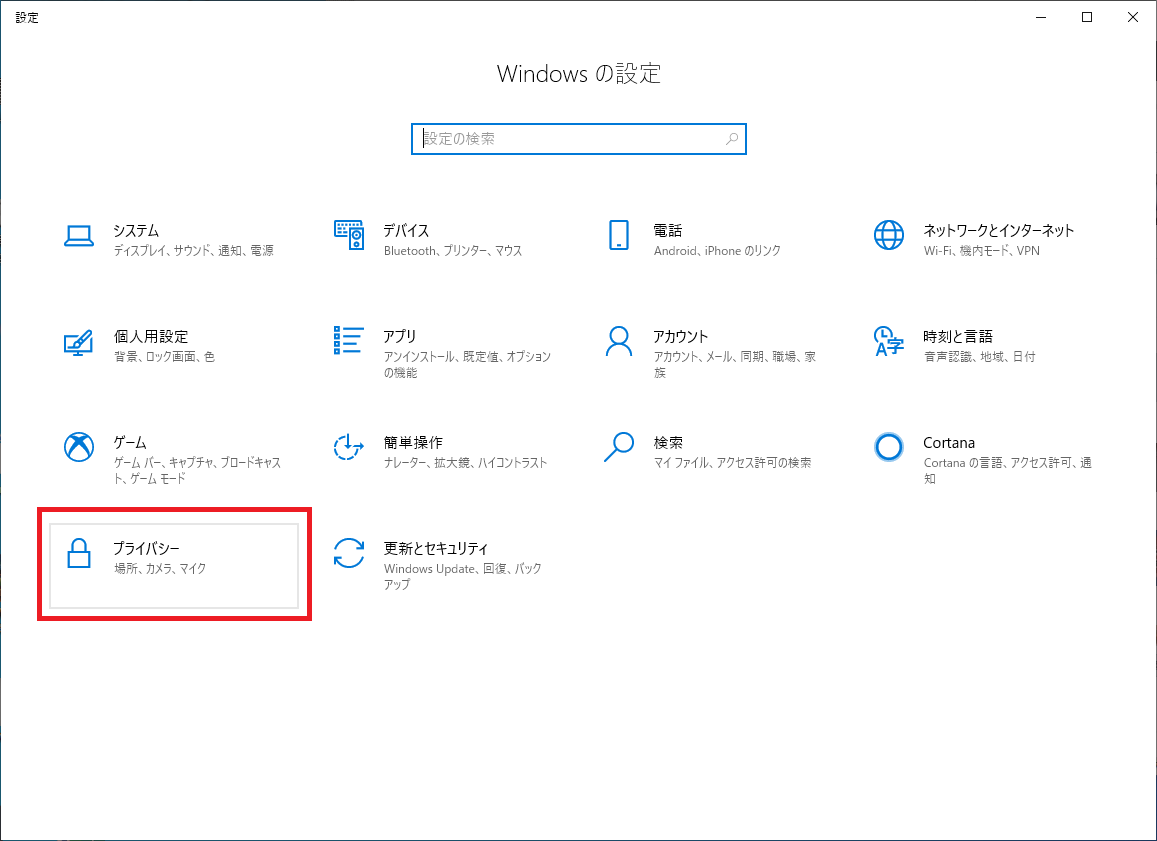Click 'Windows Update、回復、バックアップ' description
The width and height of the screenshot is (1157, 841).
(x=463, y=576)
